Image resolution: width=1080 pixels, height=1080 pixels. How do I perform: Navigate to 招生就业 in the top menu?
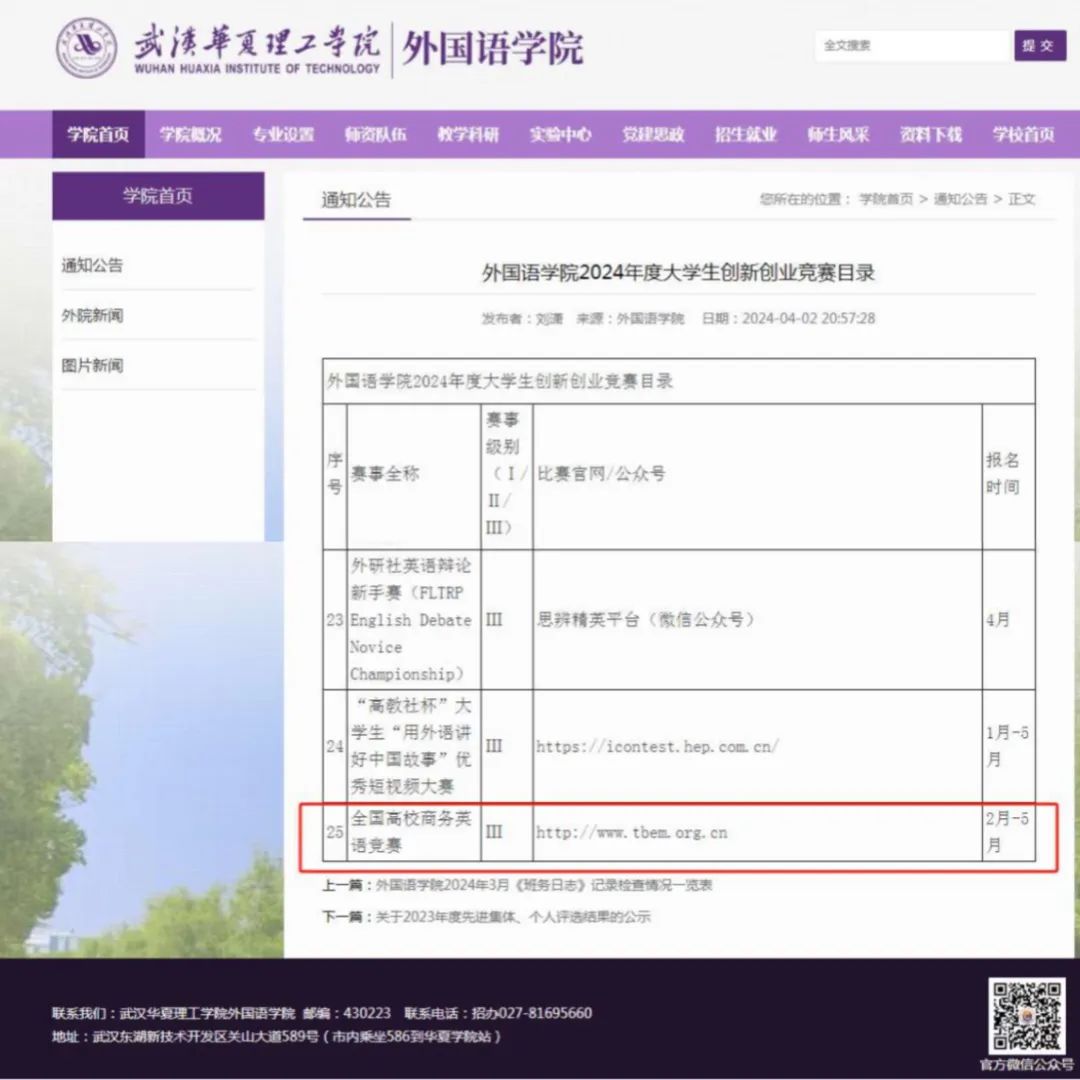[745, 135]
